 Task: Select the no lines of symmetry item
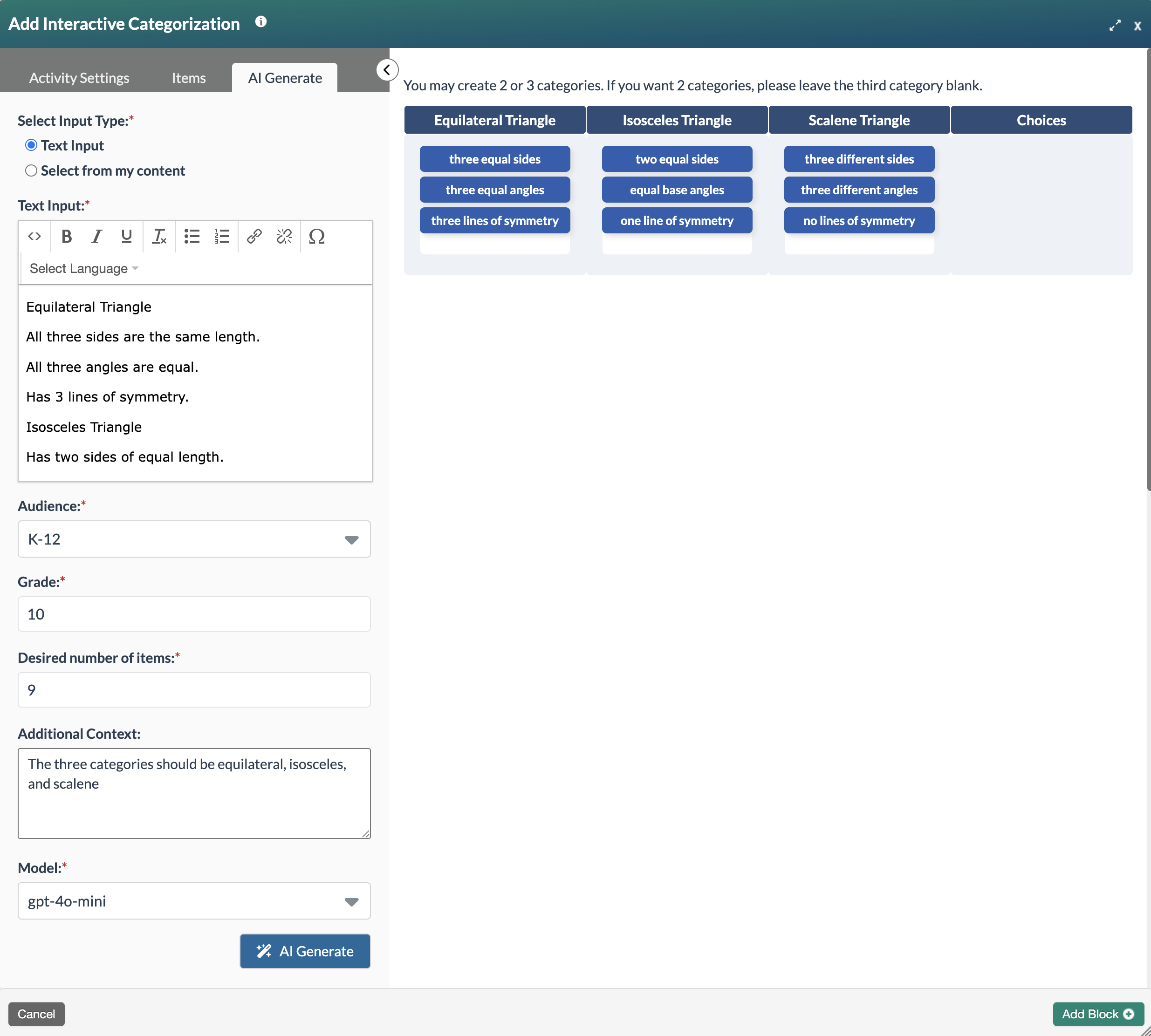point(859,220)
